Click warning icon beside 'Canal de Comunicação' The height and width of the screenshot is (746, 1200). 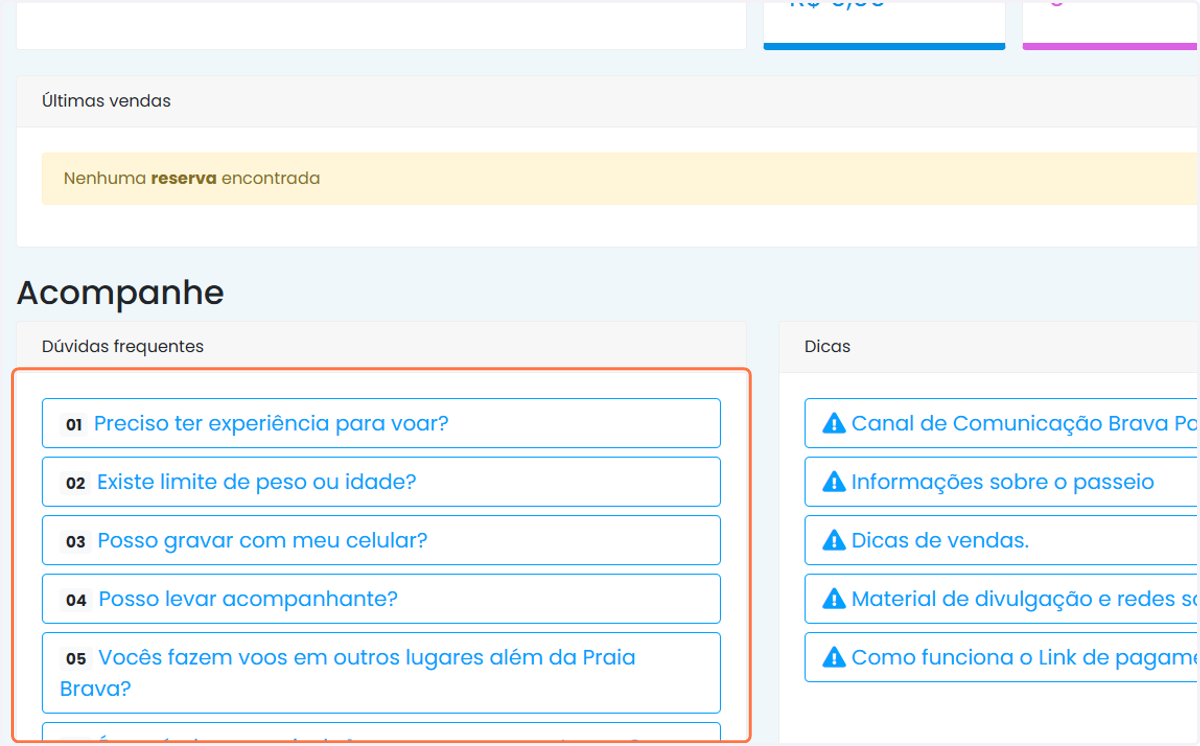(x=834, y=423)
